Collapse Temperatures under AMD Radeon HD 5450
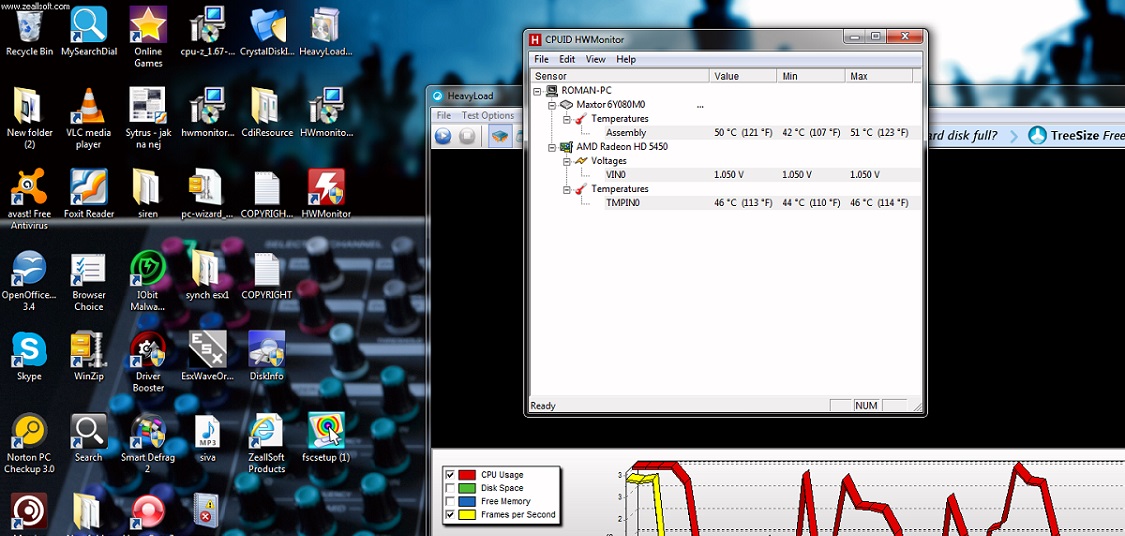 [566, 189]
